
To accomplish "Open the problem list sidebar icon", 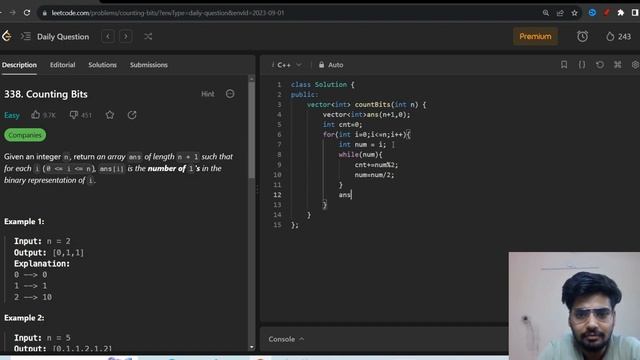I will [x=26, y=36].
